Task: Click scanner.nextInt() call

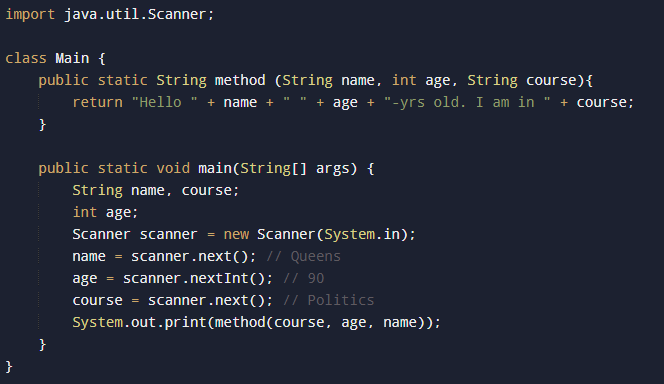Action: coord(194,278)
